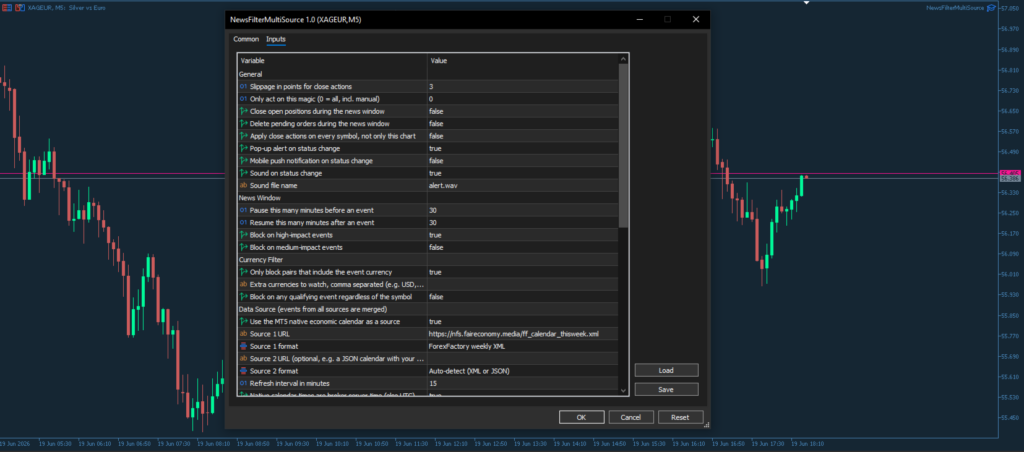Toggle 'Block on medium-impact events' false value

(x=522, y=248)
